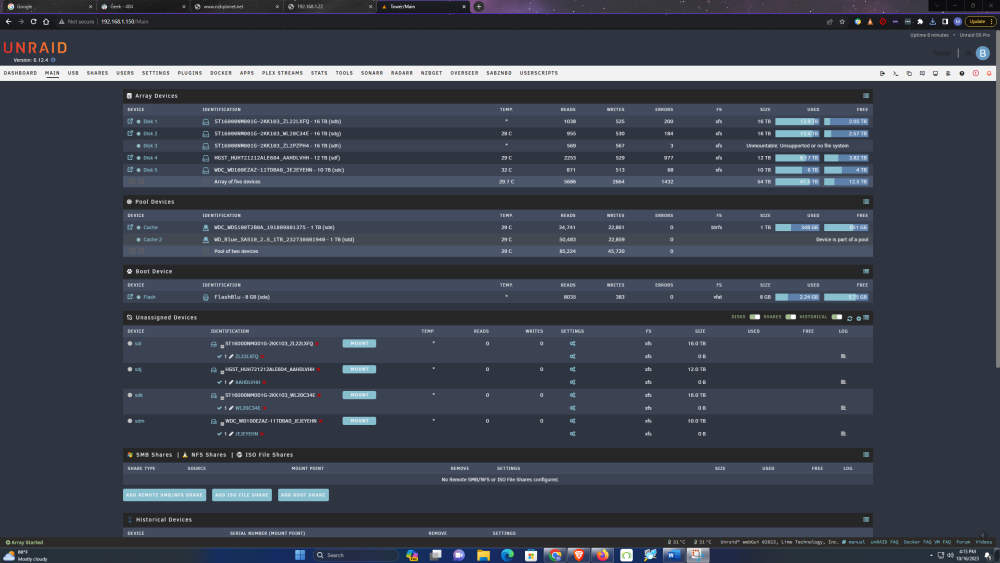Open the Plex Streams menu tab
The image size is (1000, 563).
(x=283, y=73)
